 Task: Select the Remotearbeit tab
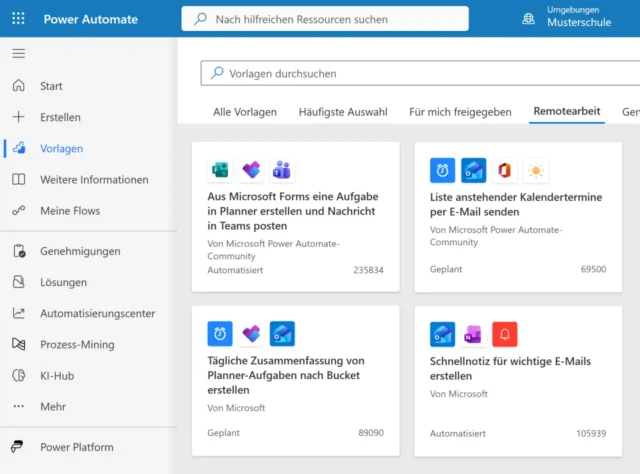[x=567, y=111]
